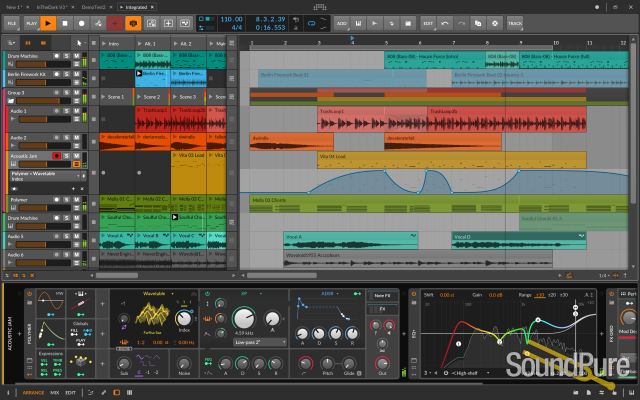
Task: Click the 110.00 tempo field
Action: (231, 19)
